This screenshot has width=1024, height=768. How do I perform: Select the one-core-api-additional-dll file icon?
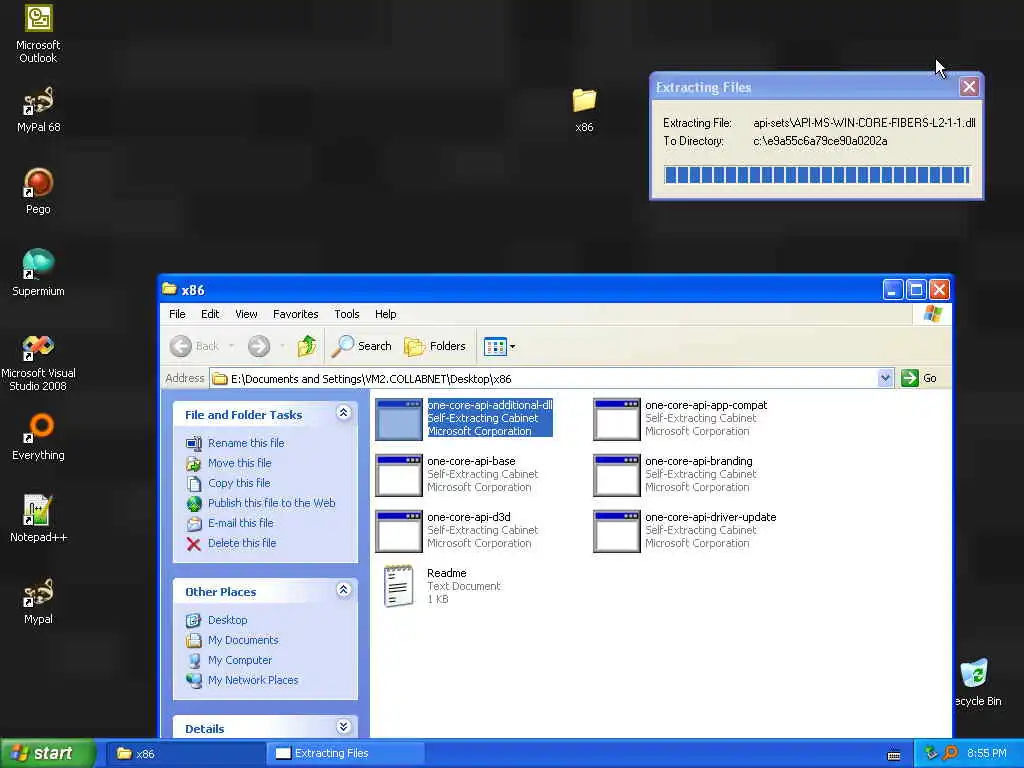[x=398, y=419]
